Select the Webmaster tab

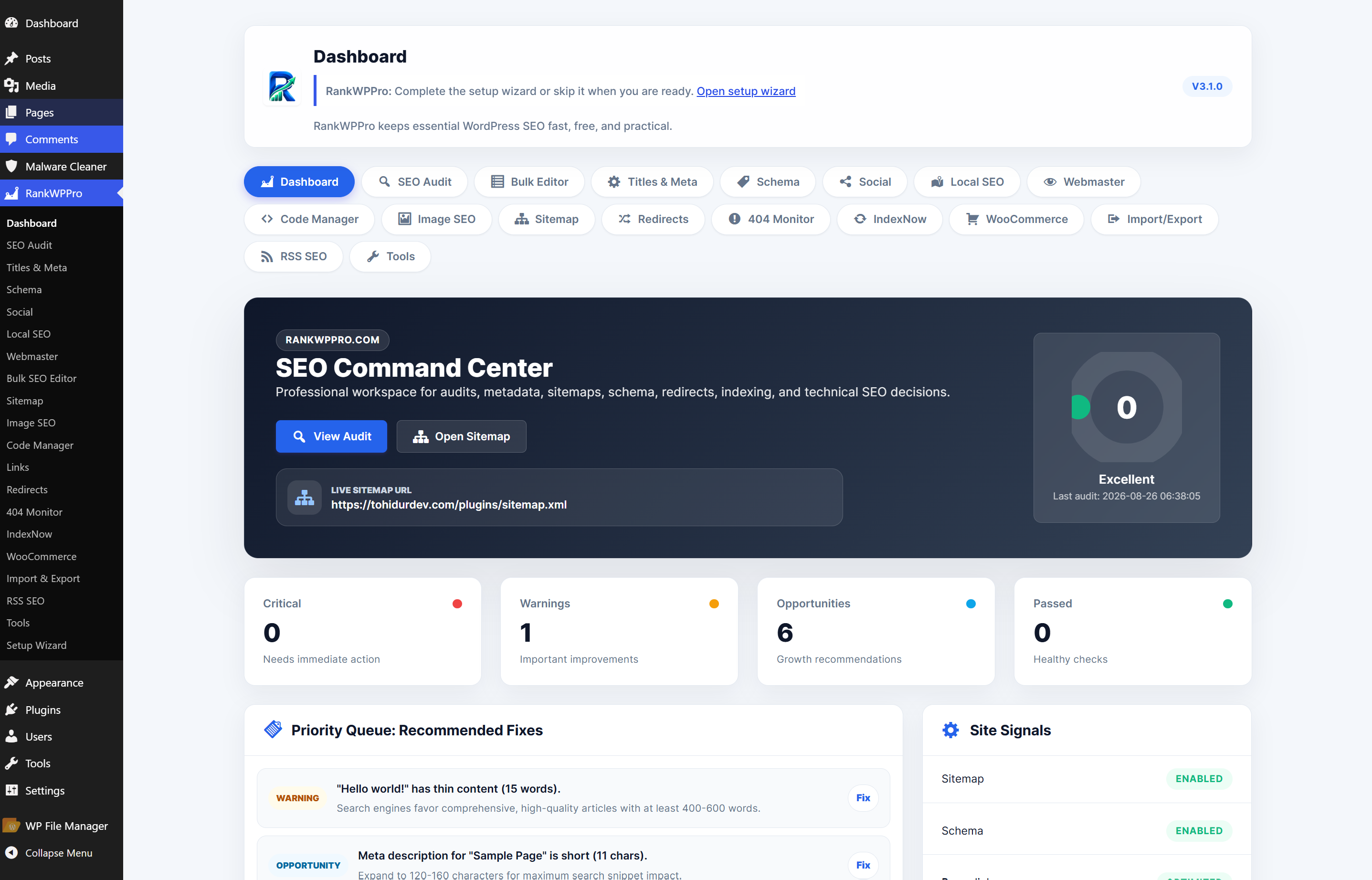point(1084,182)
